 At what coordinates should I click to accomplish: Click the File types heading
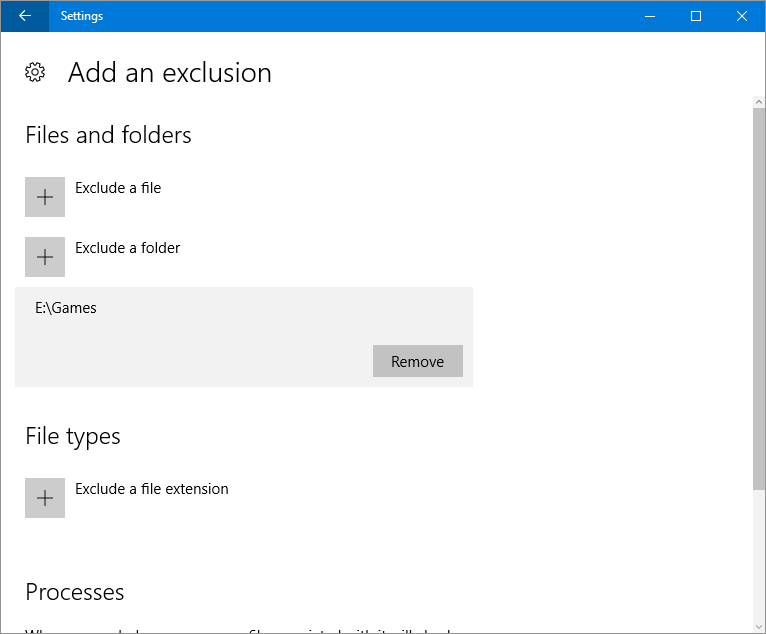pyautogui.click(x=73, y=436)
